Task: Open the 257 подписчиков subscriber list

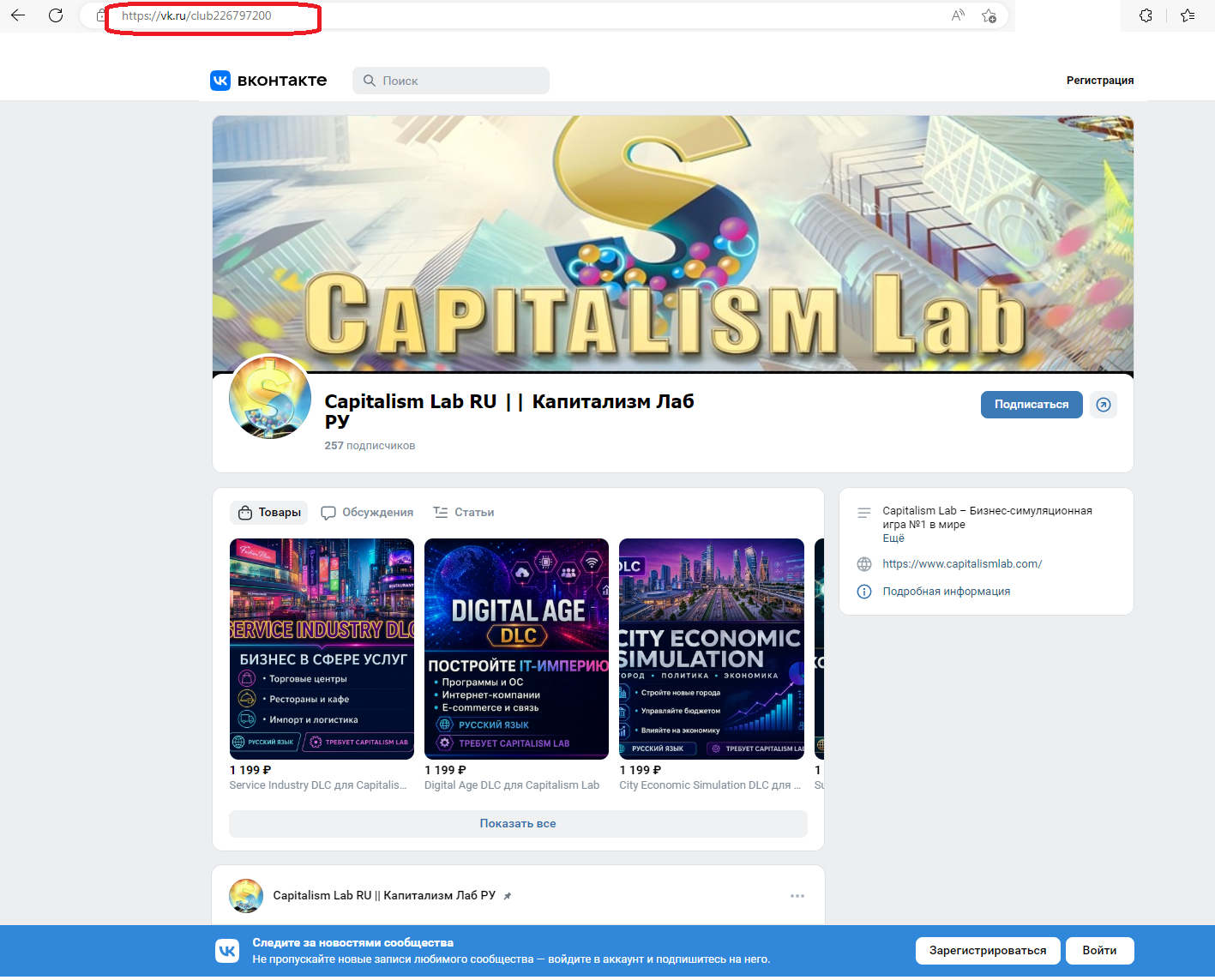Action: click(370, 446)
